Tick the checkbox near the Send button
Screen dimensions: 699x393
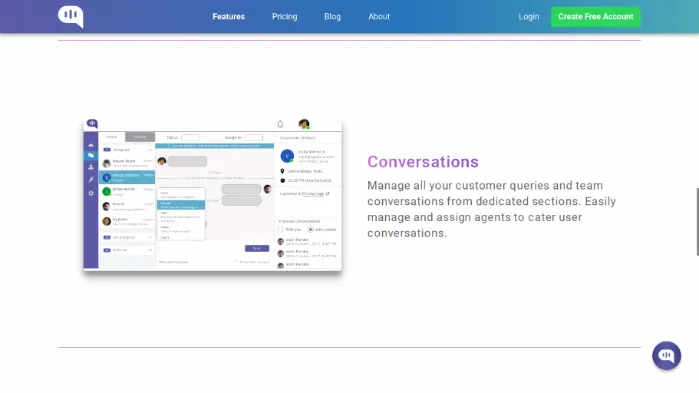[236, 262]
